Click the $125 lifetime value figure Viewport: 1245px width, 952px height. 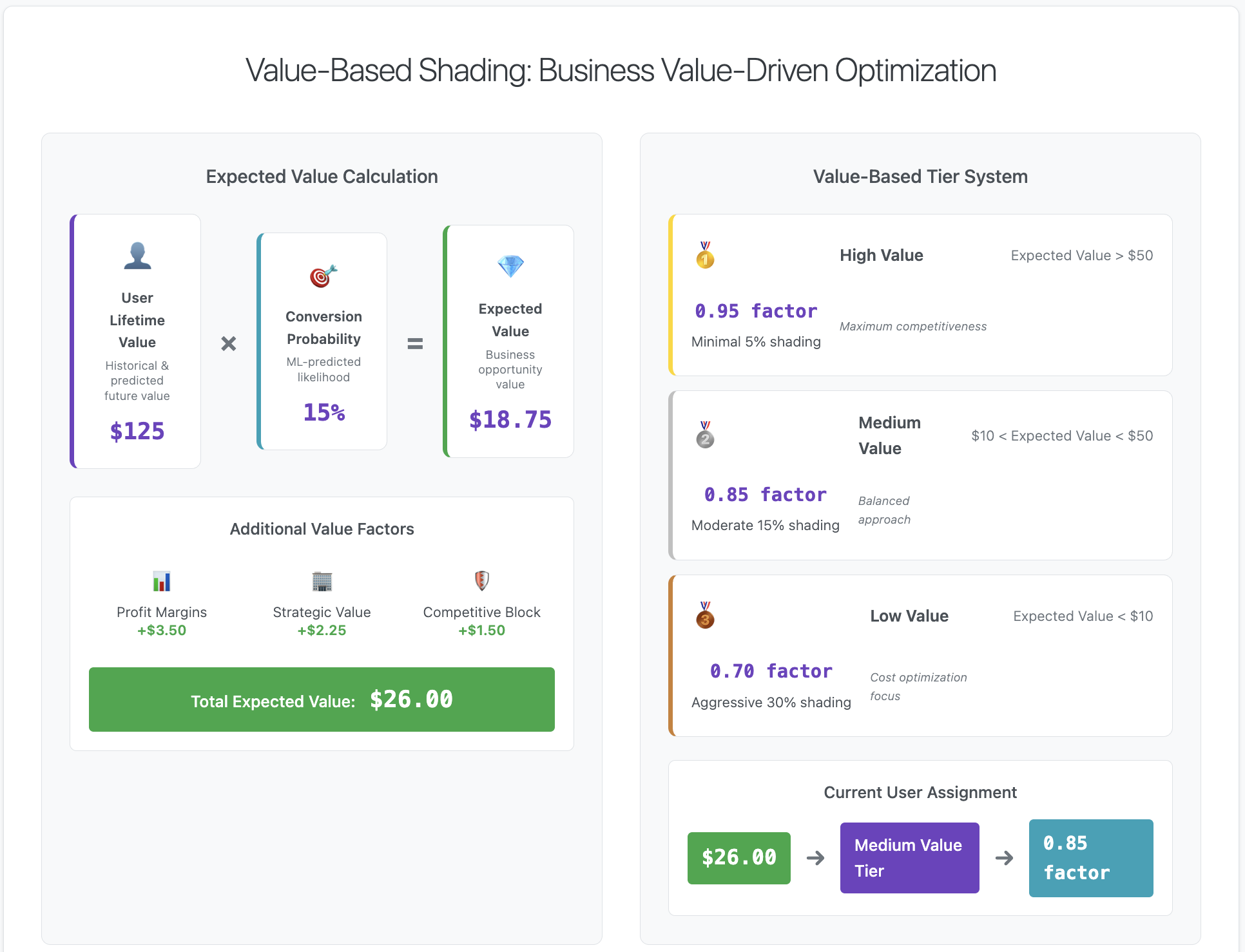point(137,431)
